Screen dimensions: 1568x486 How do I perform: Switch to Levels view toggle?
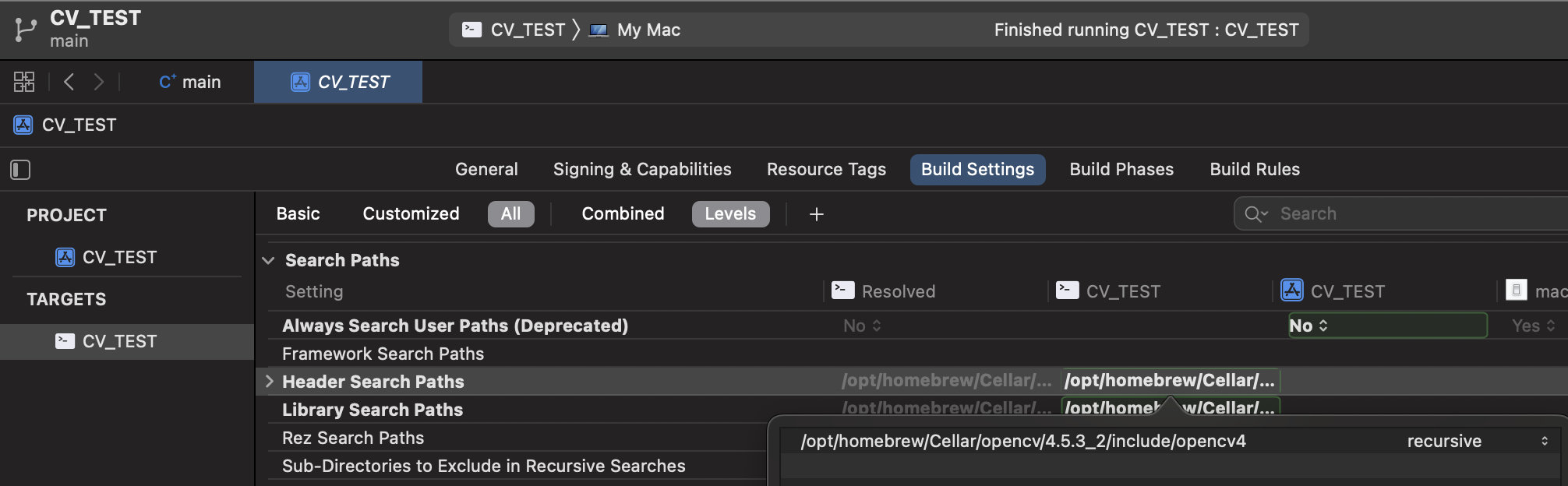coord(730,214)
